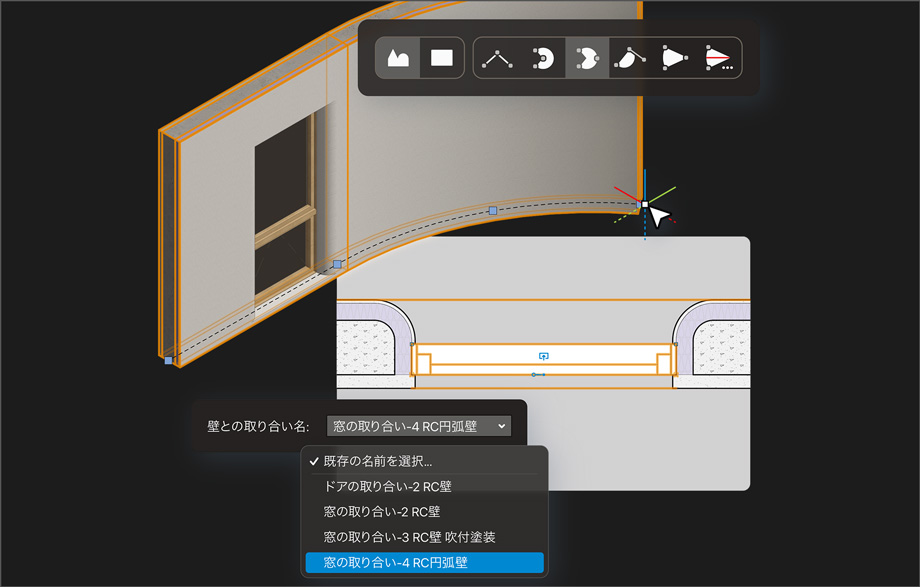Click the white endpoint handle at the cursor

(x=645, y=204)
